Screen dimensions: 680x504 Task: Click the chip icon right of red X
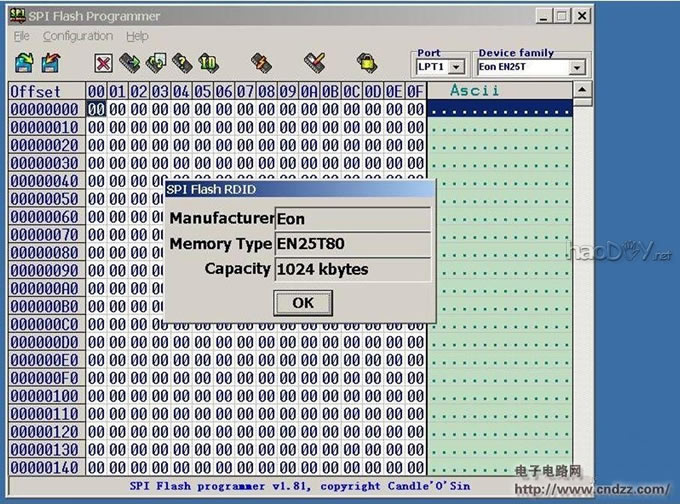point(129,63)
